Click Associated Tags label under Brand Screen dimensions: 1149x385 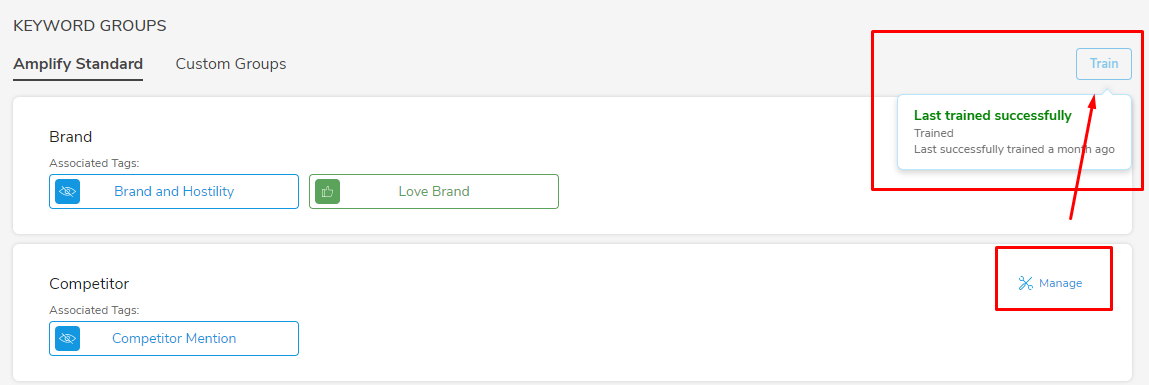click(x=94, y=163)
